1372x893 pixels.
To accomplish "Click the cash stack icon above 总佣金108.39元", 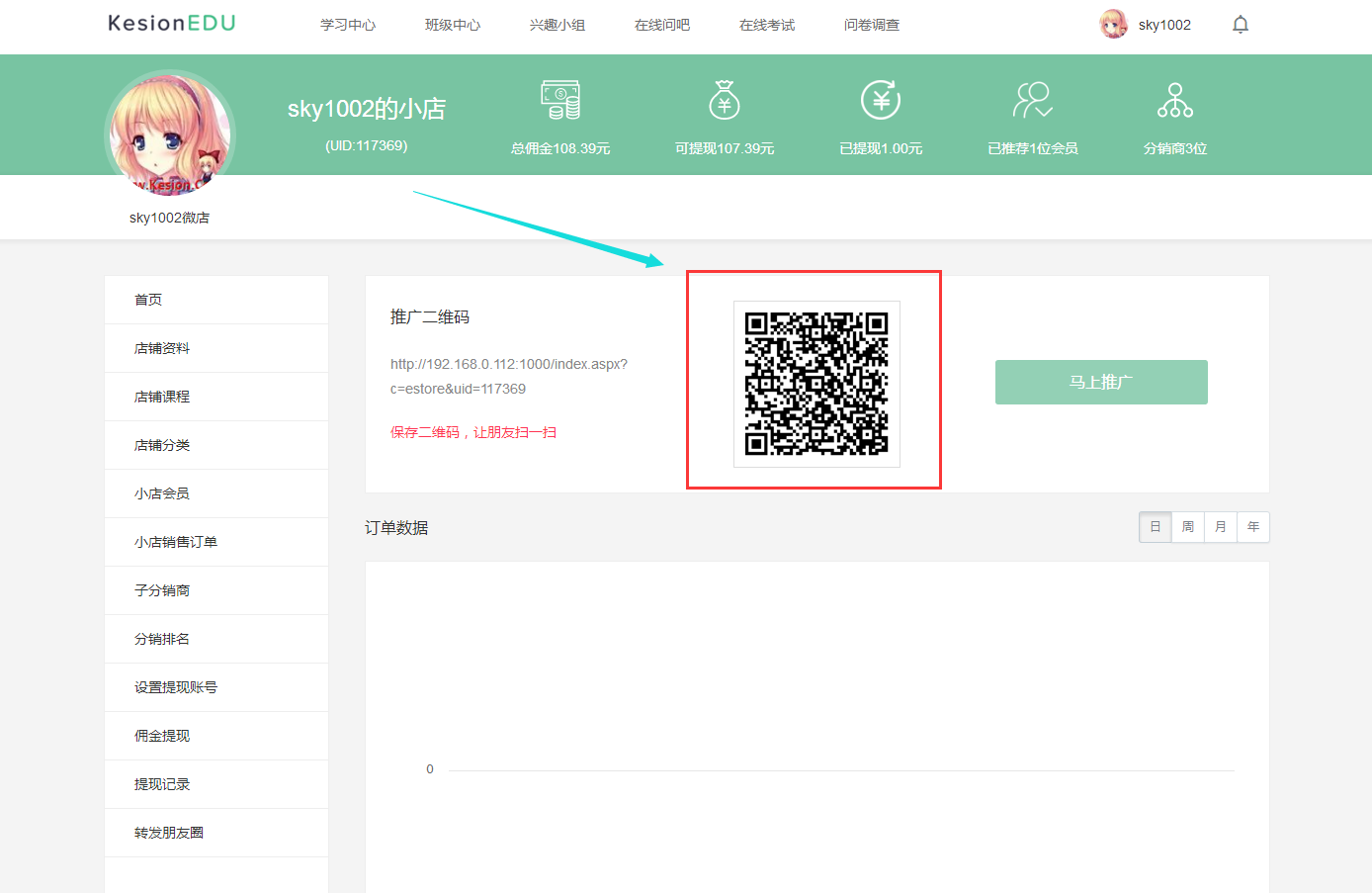I will click(x=561, y=100).
